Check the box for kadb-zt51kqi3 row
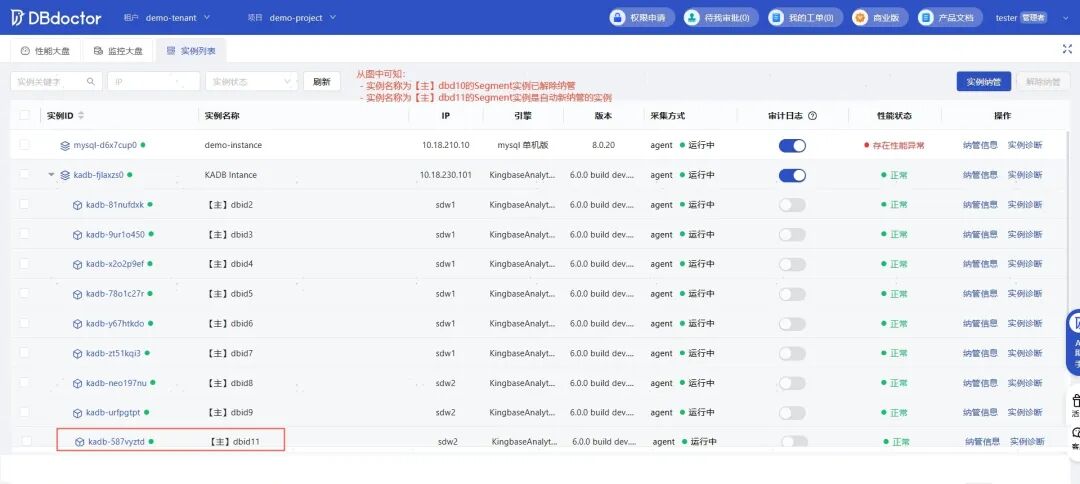The image size is (1080, 484). (x=25, y=352)
